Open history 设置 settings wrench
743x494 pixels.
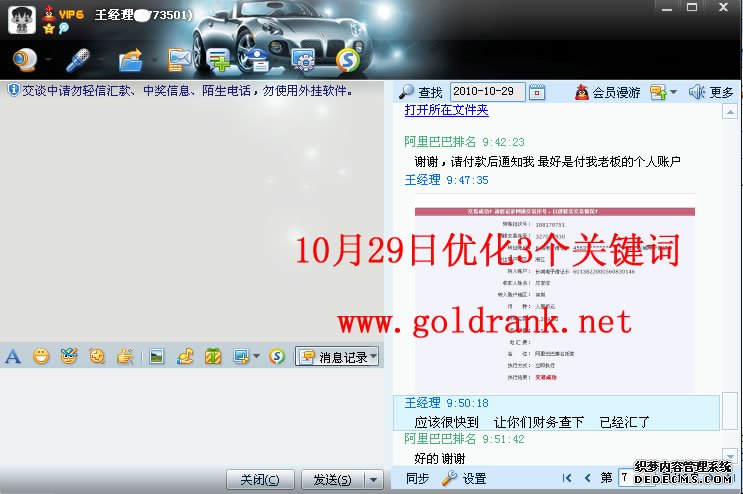coord(464,479)
